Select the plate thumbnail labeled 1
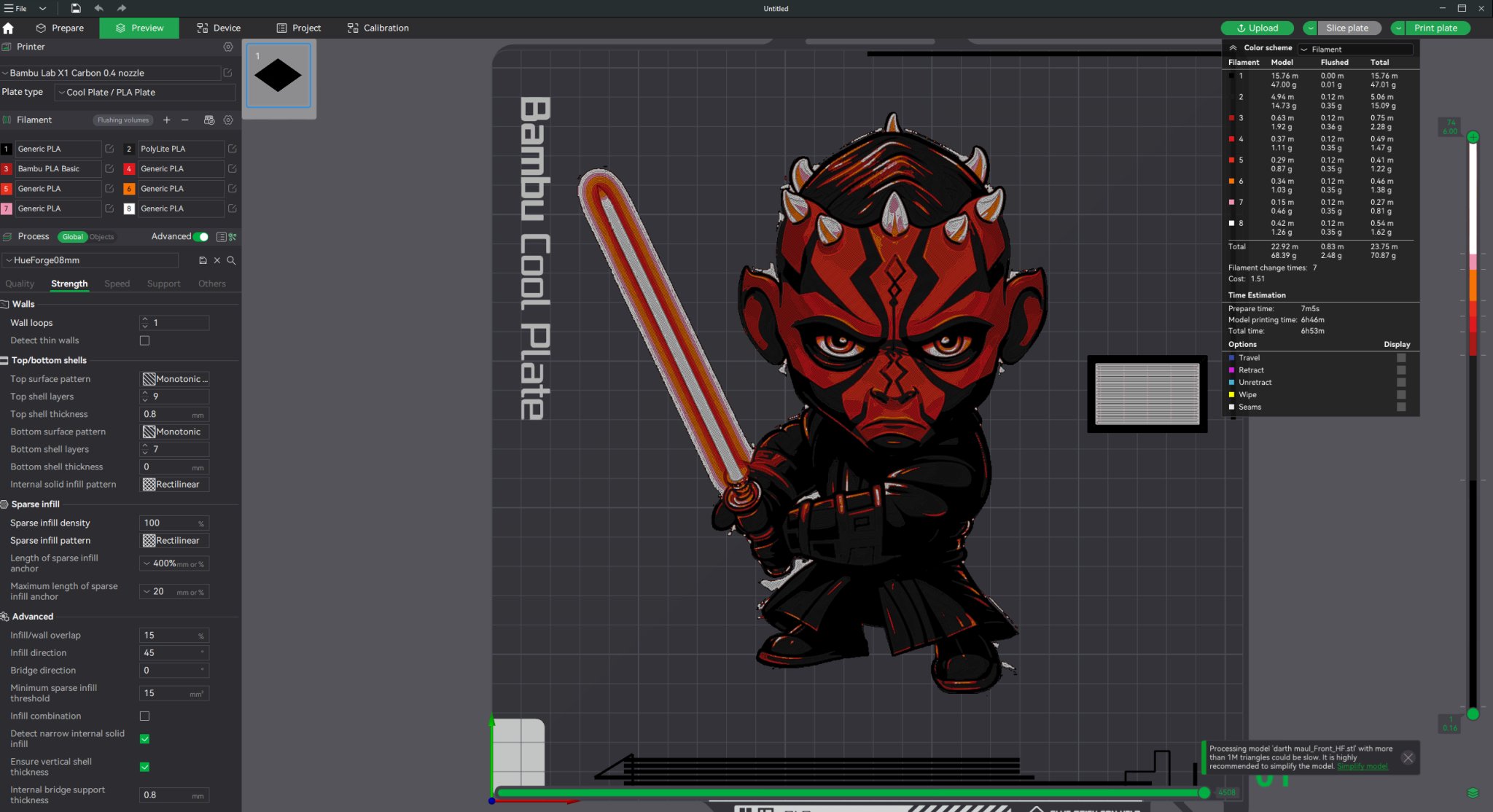The image size is (1493, 812). point(278,75)
